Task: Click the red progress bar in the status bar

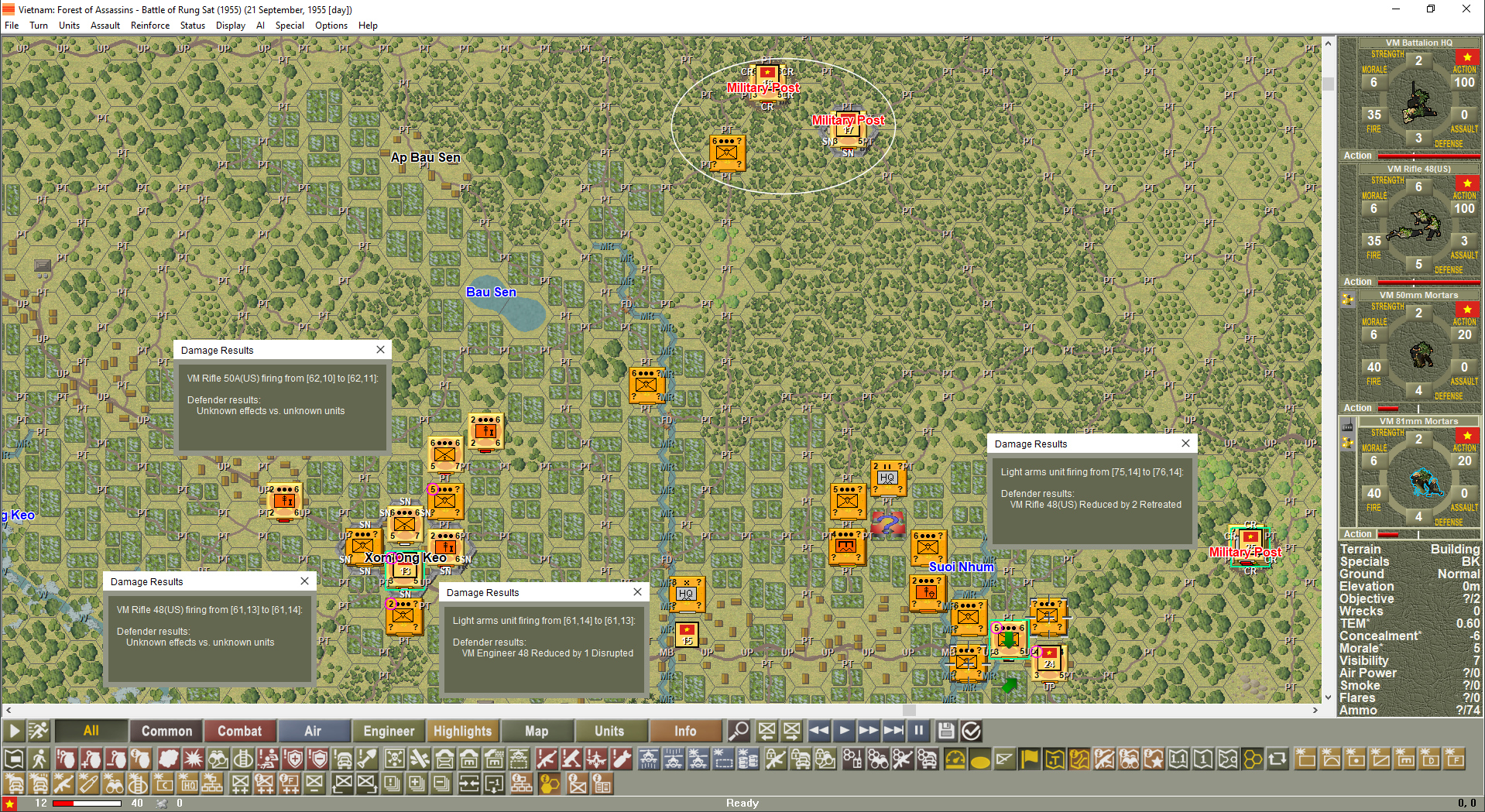Action: point(86,803)
